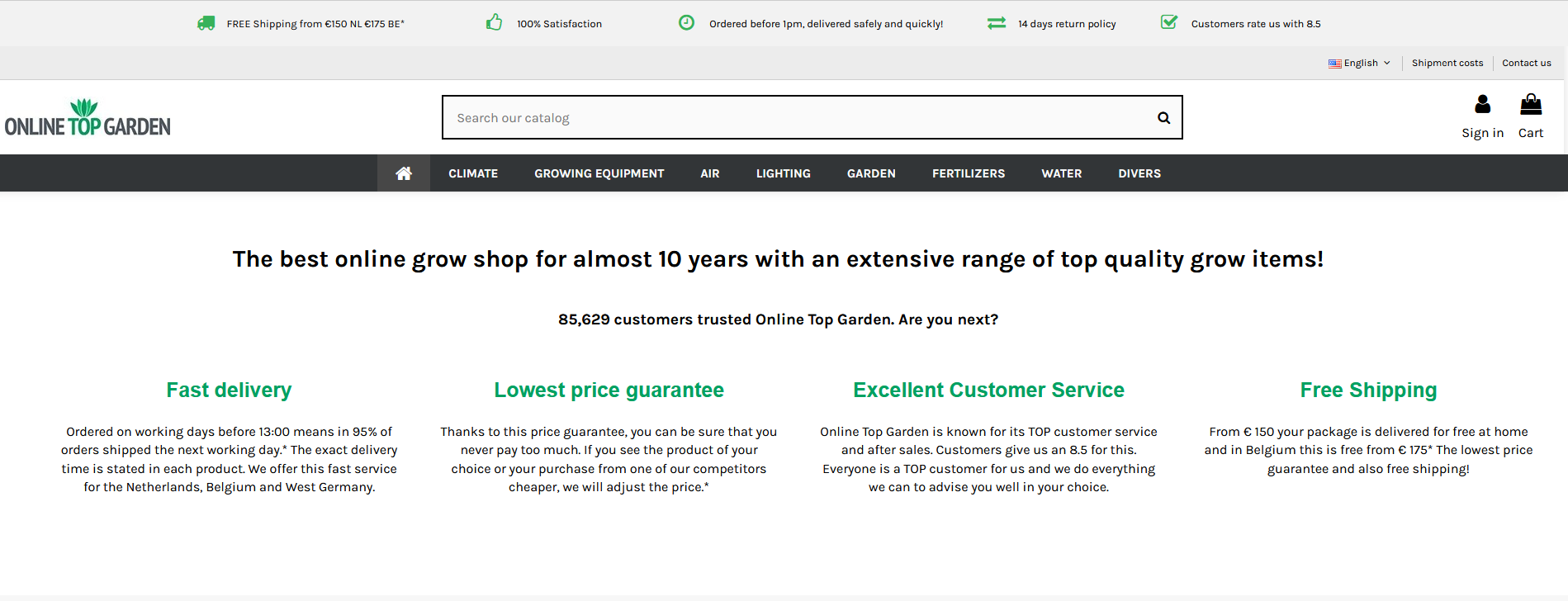Click the Sign in label
Image resolution: width=1568 pixels, height=601 pixels.
coord(1483,133)
